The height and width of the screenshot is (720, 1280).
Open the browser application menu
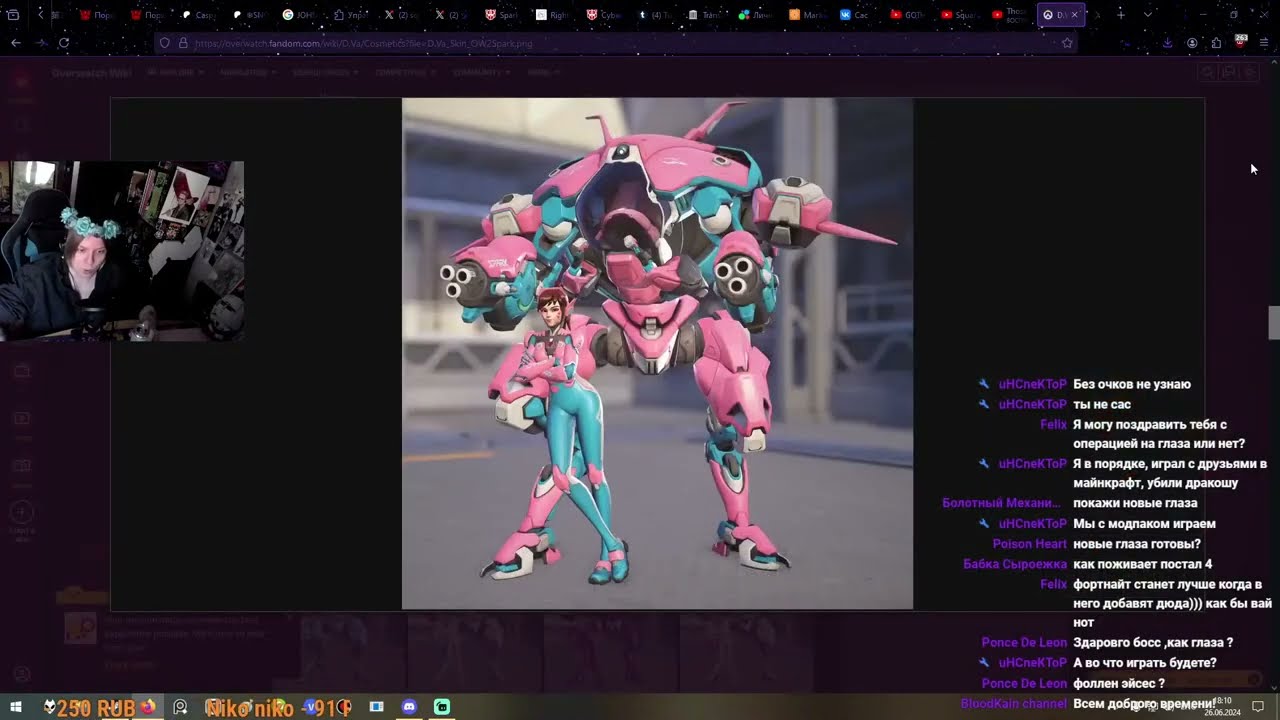[x=1265, y=43]
